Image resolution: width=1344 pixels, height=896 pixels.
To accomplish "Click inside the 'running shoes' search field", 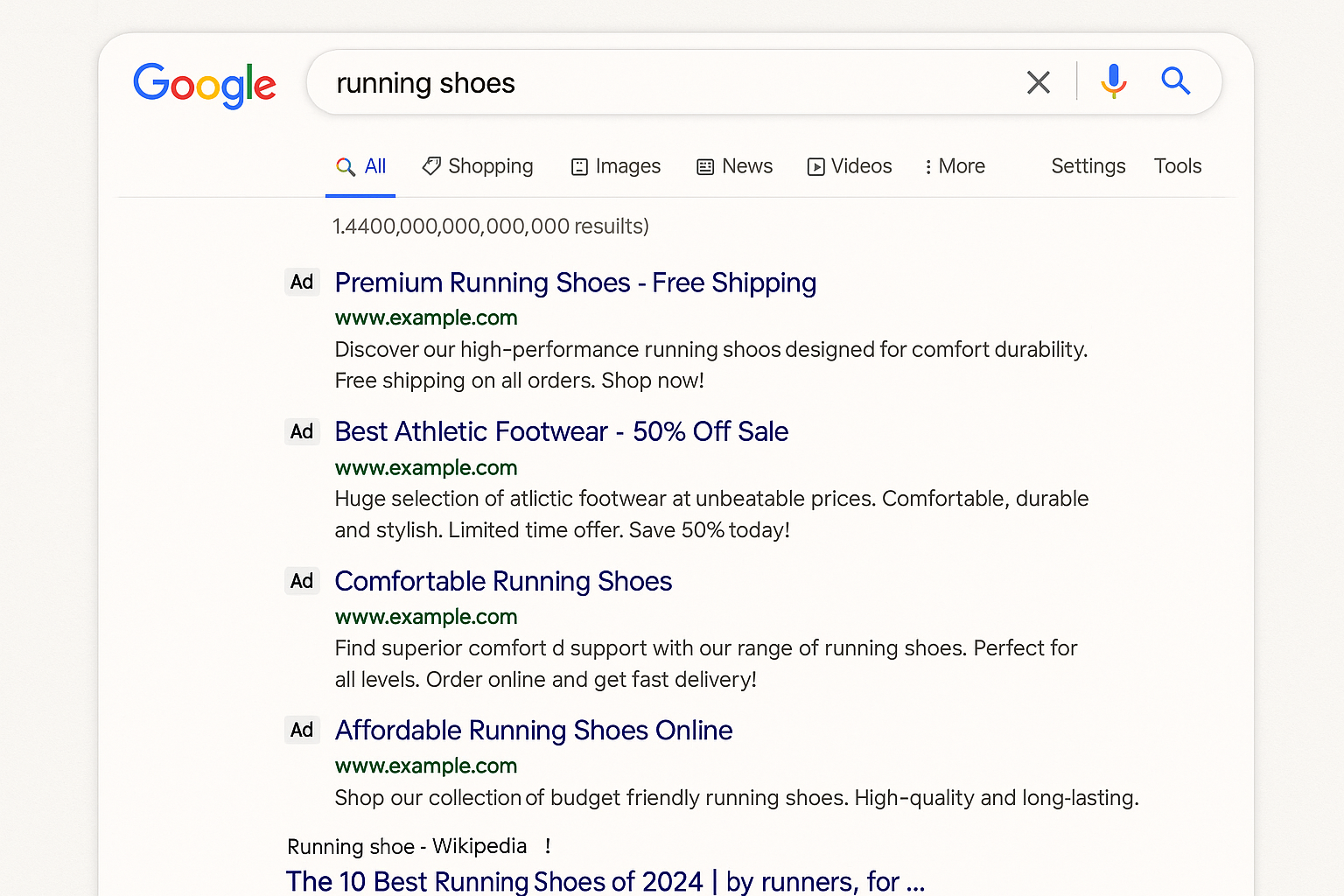I will (665, 83).
